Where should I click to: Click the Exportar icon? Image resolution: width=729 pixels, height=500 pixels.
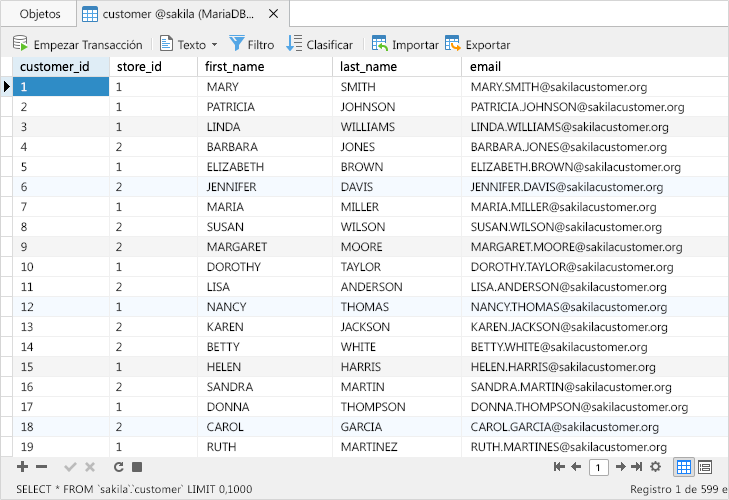click(453, 44)
